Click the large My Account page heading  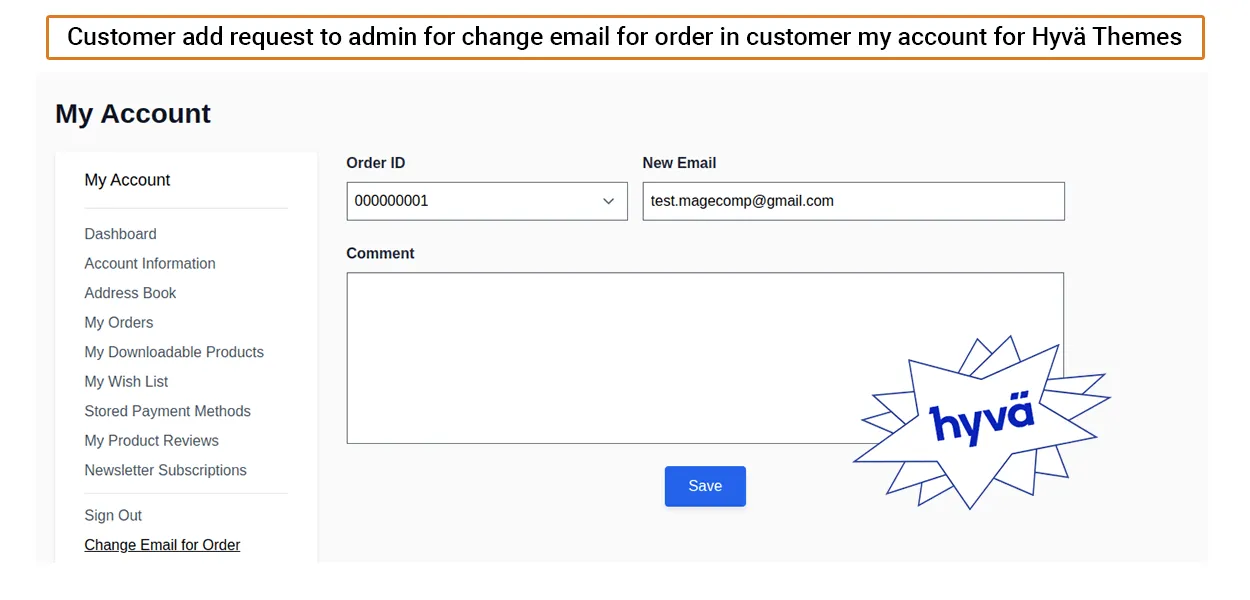pos(133,114)
